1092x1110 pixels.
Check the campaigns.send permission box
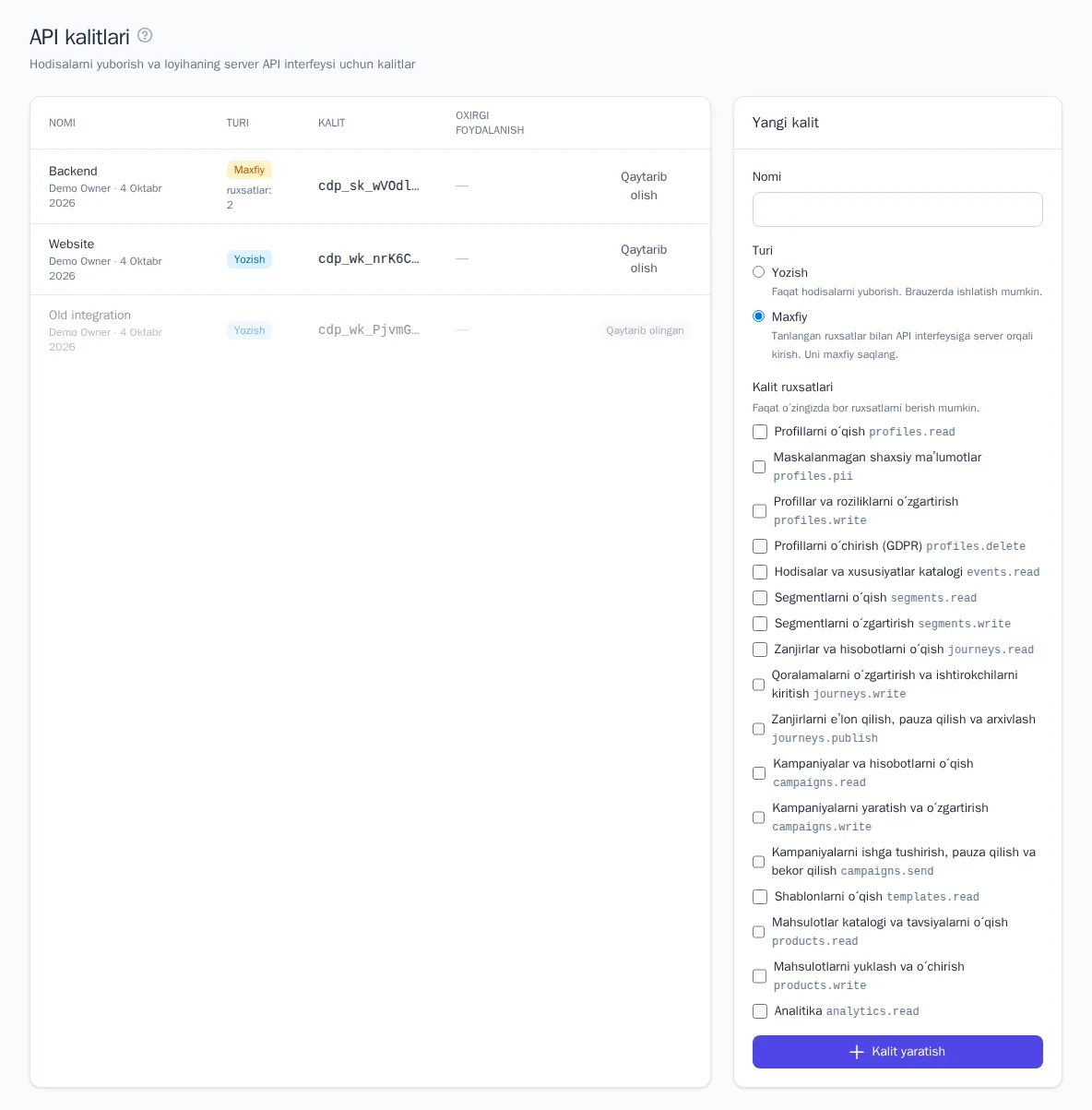click(759, 862)
